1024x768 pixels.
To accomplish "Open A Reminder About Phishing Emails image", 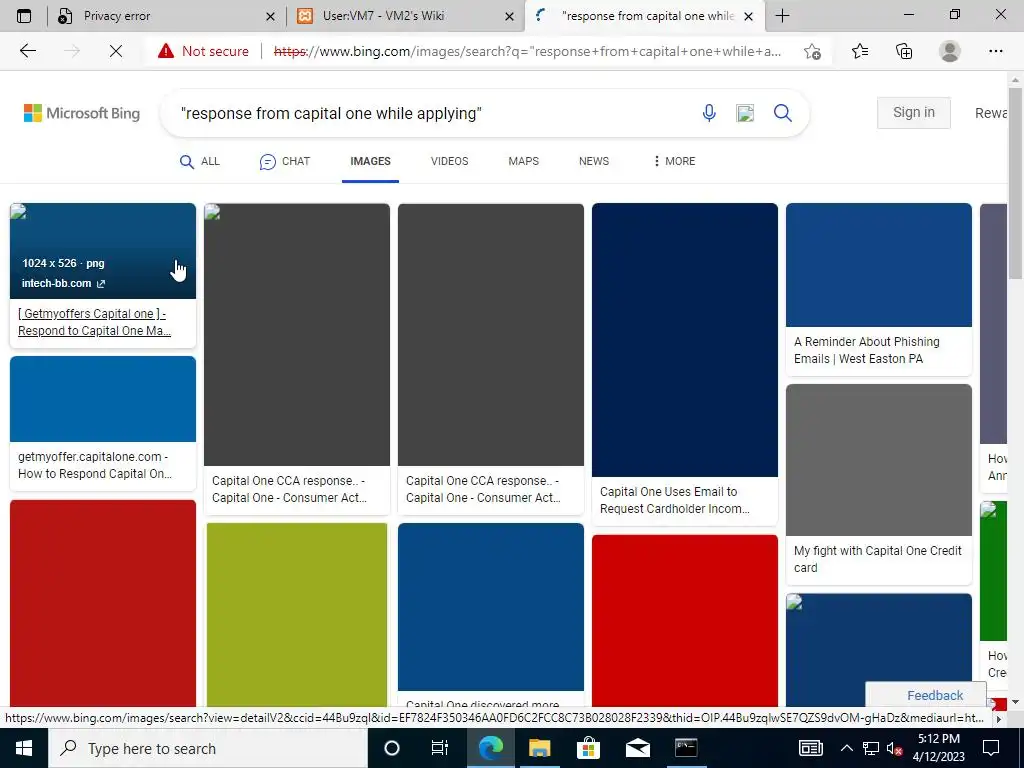I will 878,264.
